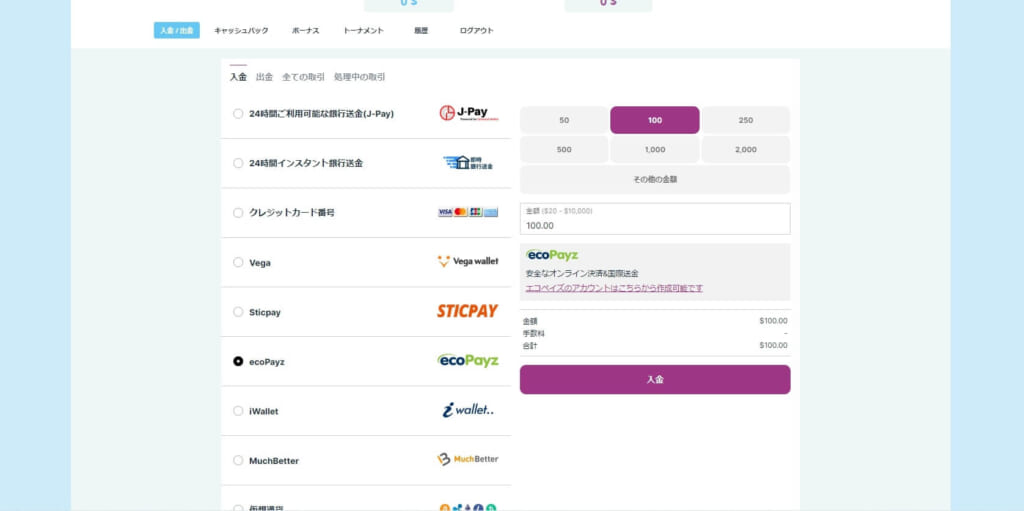This screenshot has height=511, width=1024.
Task: Switch to the 処理中の取引 tab
Action: (x=360, y=76)
